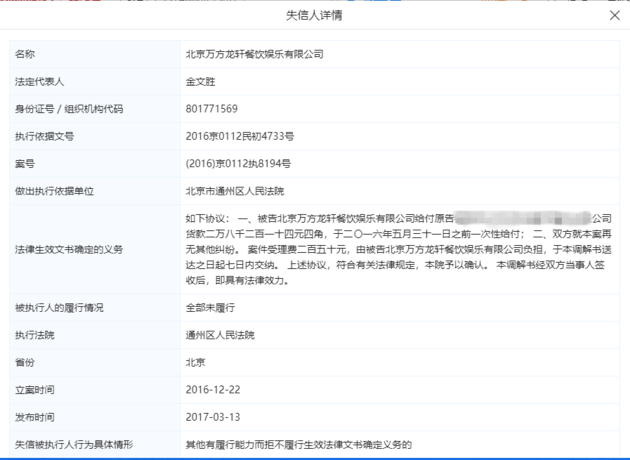
Task: Click the 名称 row label
Action: 25,54
